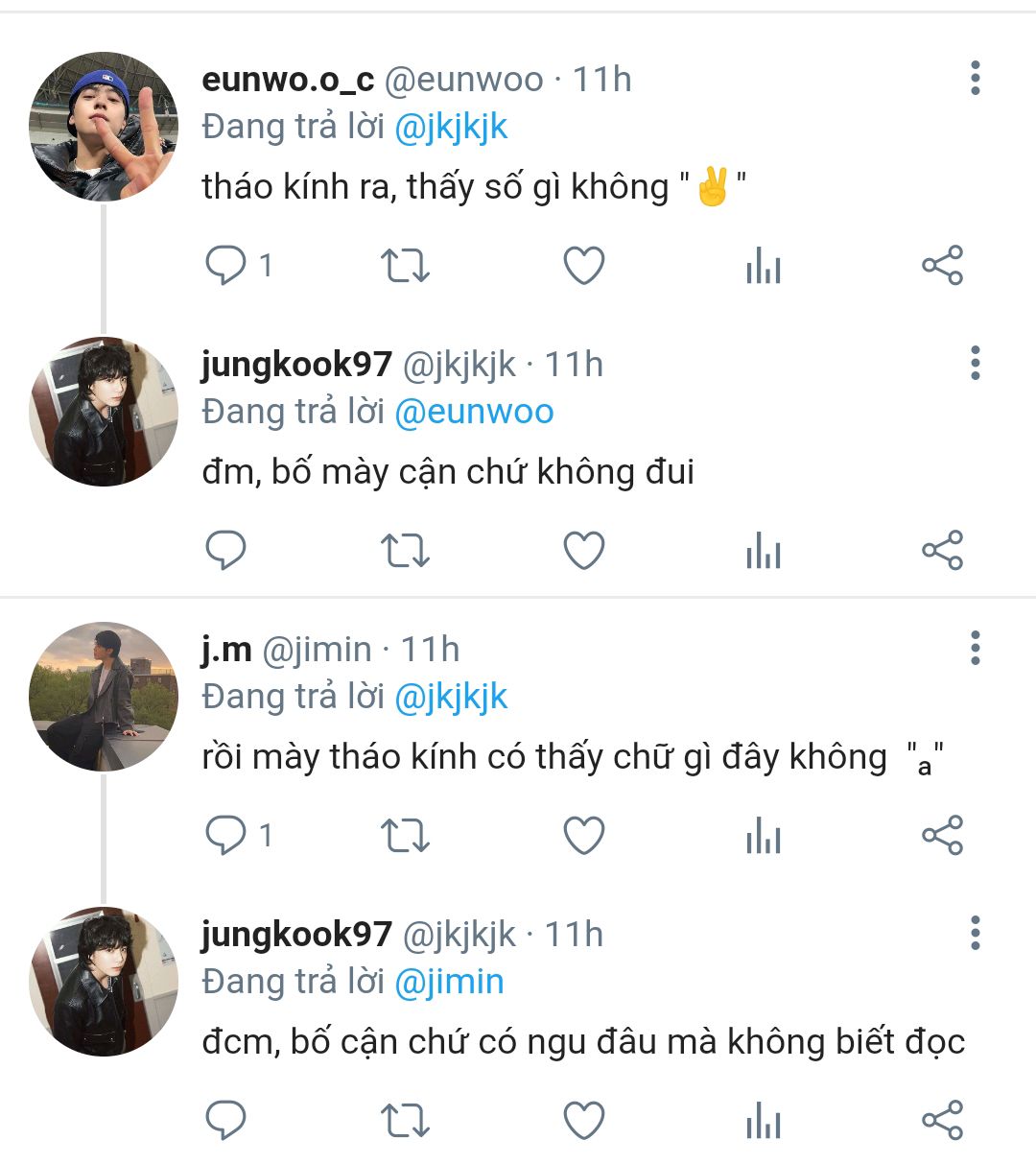
Task: Like j.m's tweet about glasses
Action: coord(583,836)
